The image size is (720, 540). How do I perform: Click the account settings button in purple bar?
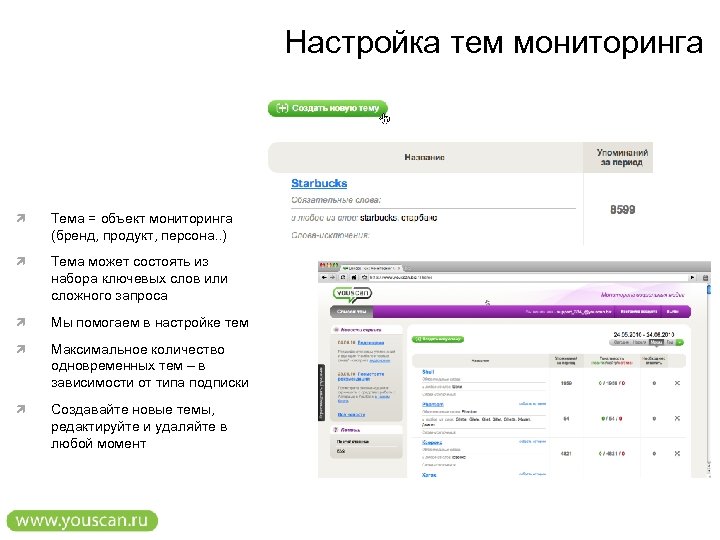tap(639, 311)
